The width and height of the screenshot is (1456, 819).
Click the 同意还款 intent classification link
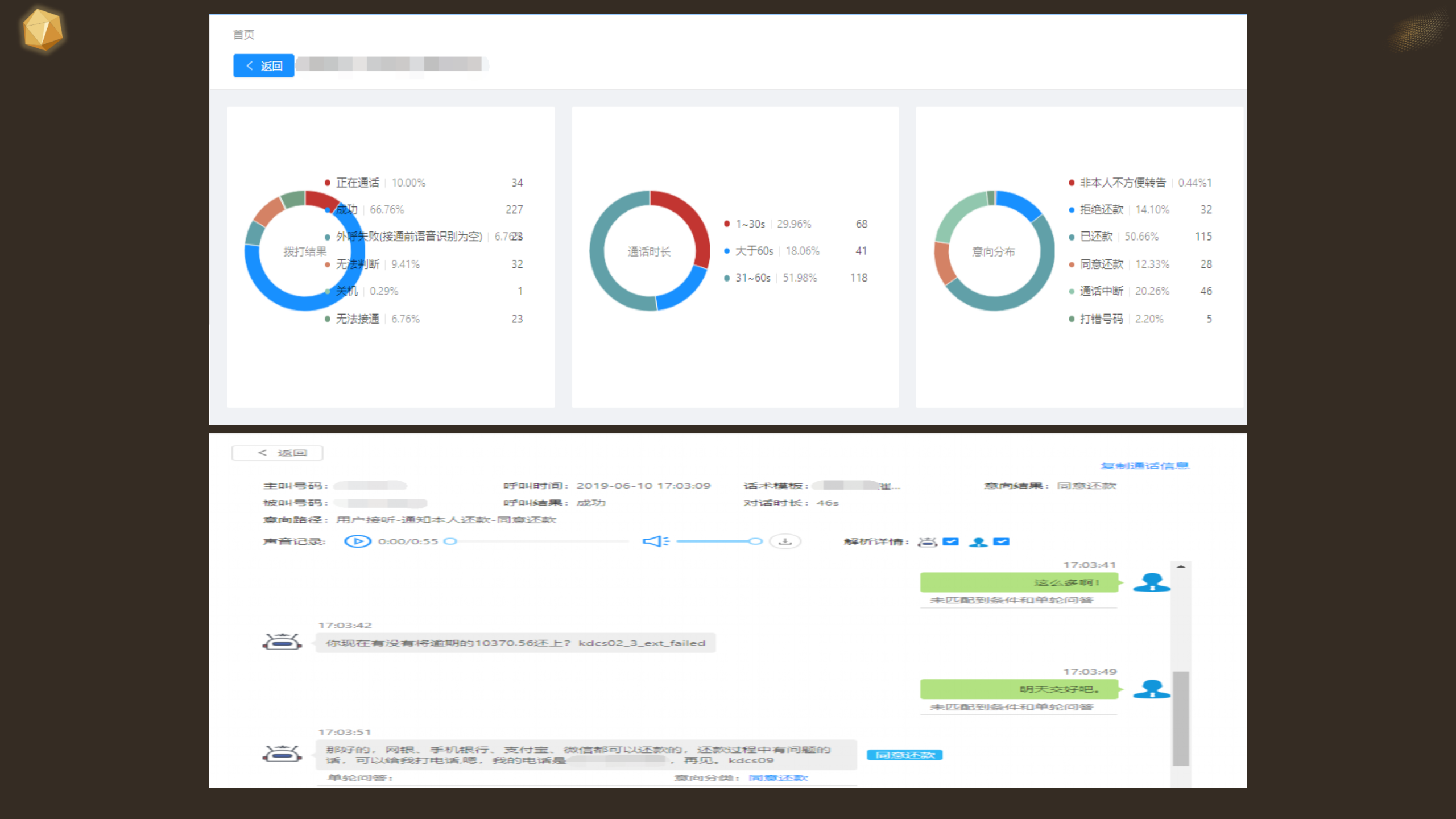tap(778, 778)
